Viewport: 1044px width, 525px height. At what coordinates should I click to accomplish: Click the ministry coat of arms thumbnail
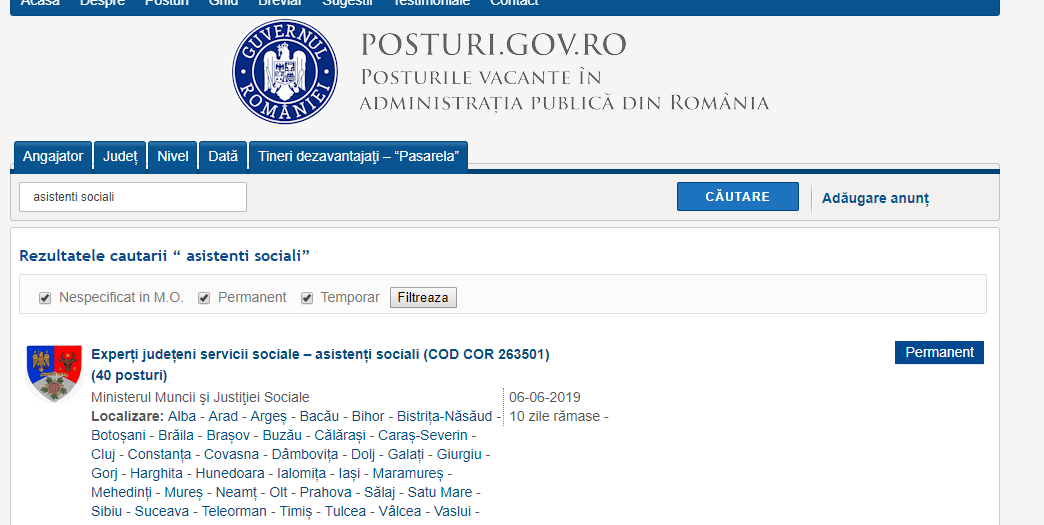click(x=54, y=372)
